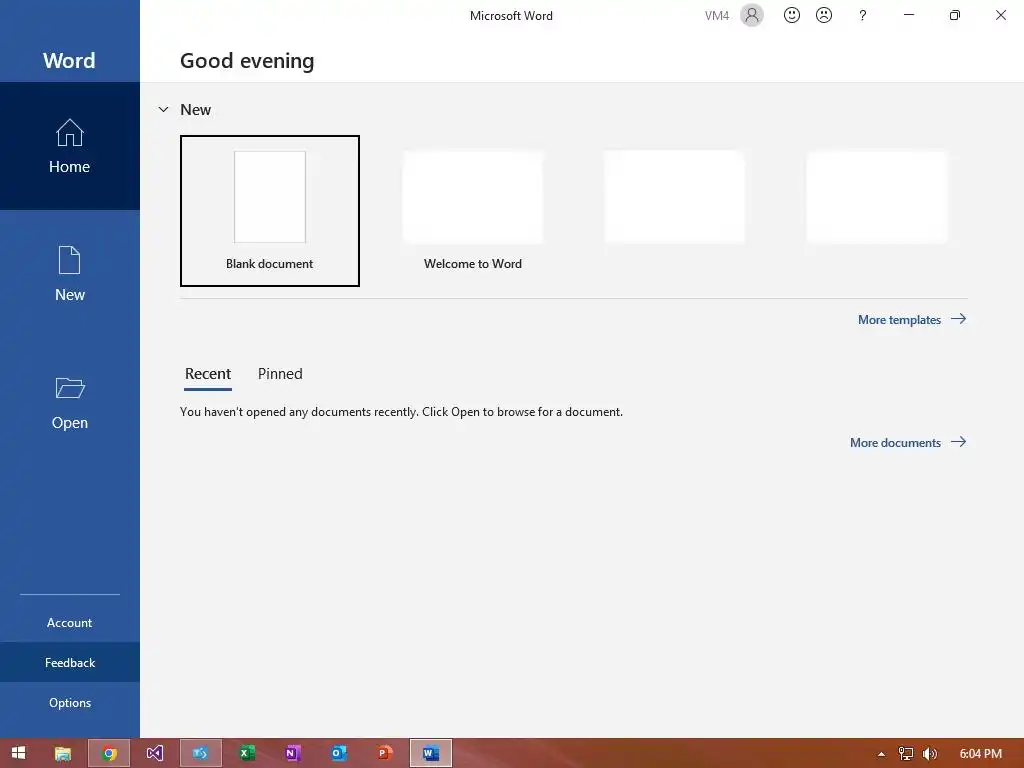Open Help with the question mark icon
Viewport: 1024px width, 768px height.
coord(863,15)
